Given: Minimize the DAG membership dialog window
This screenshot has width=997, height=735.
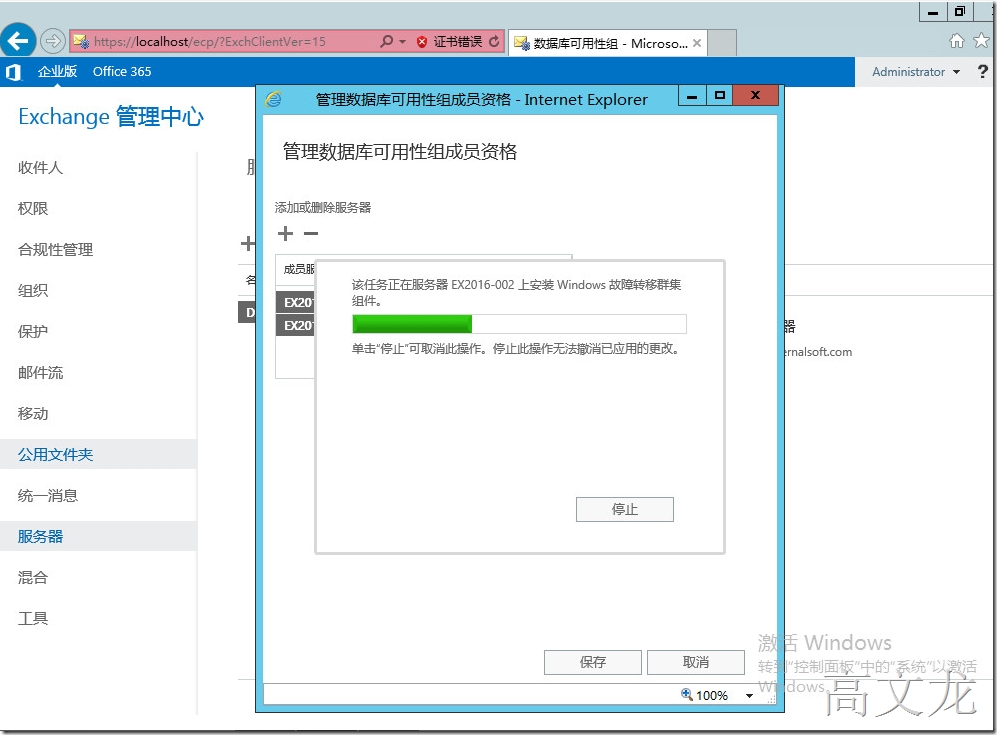Looking at the screenshot, I should (x=692, y=96).
